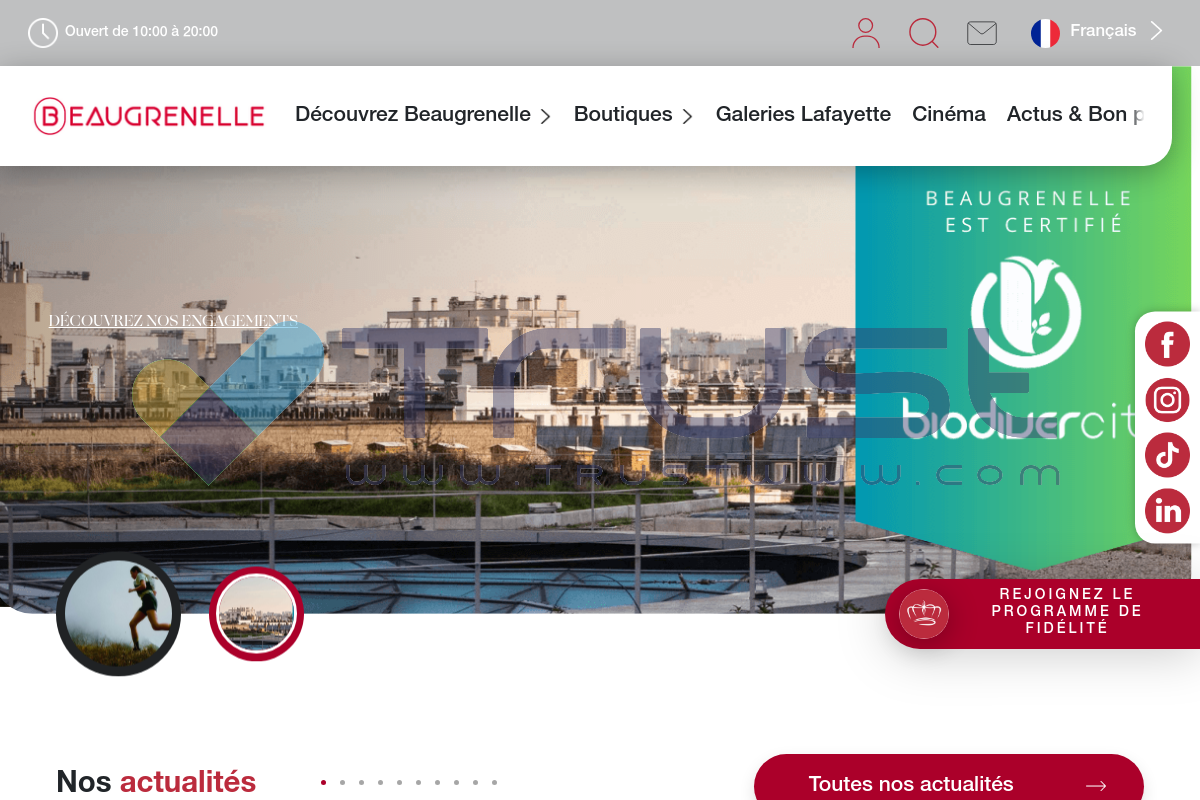Open the Galeries Lafayette menu item
Viewport: 1200px width, 800px height.
tap(803, 114)
